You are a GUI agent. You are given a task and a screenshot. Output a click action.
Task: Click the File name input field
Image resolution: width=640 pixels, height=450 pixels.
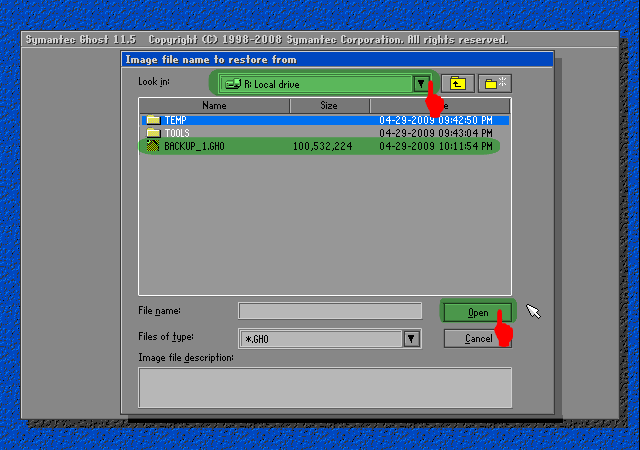[x=330, y=311]
